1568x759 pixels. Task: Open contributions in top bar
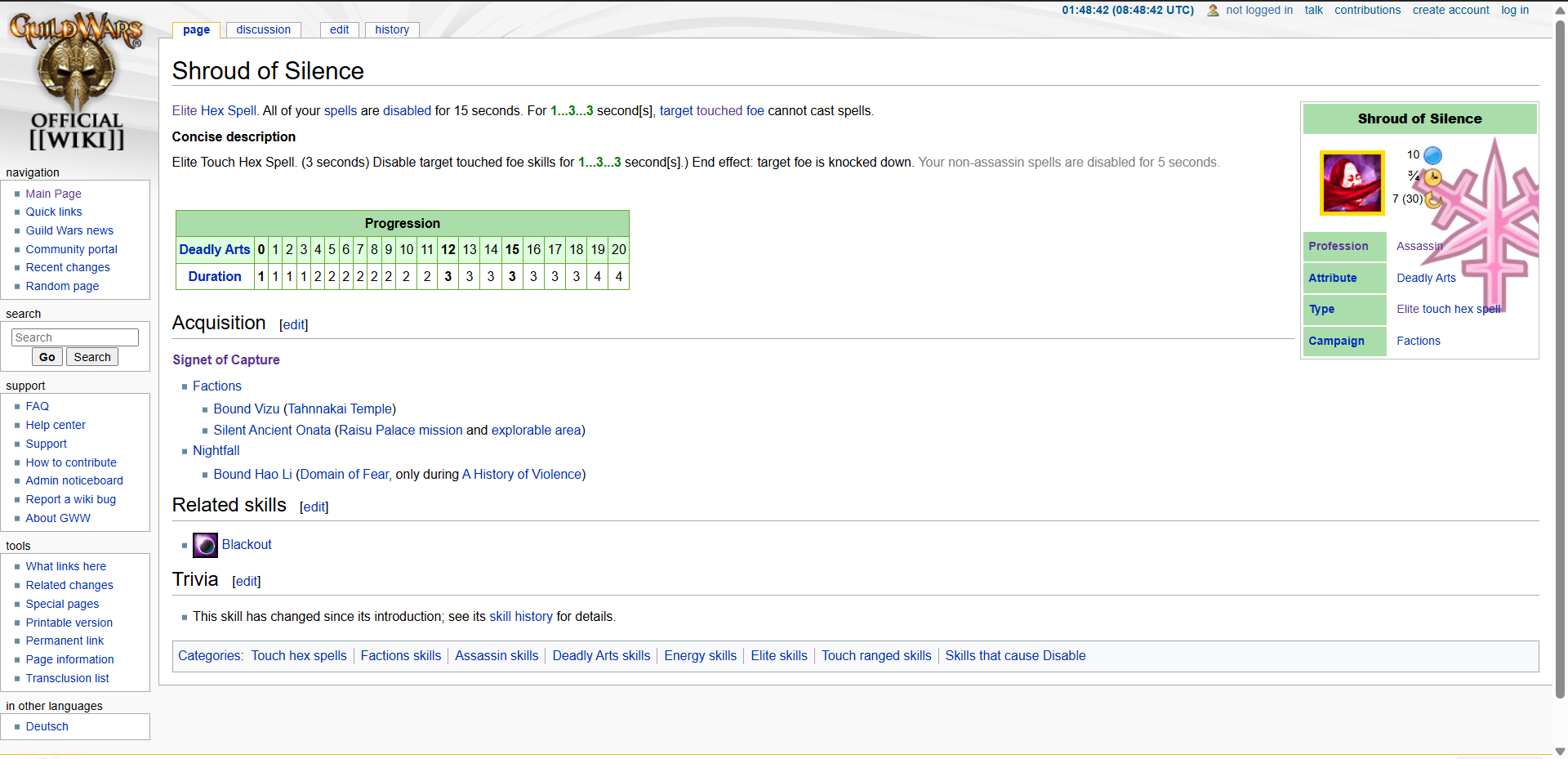[1367, 10]
